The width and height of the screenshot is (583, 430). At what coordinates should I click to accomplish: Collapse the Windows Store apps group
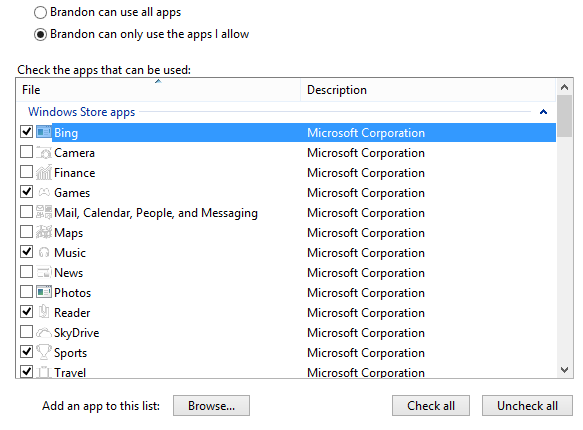pos(543,112)
